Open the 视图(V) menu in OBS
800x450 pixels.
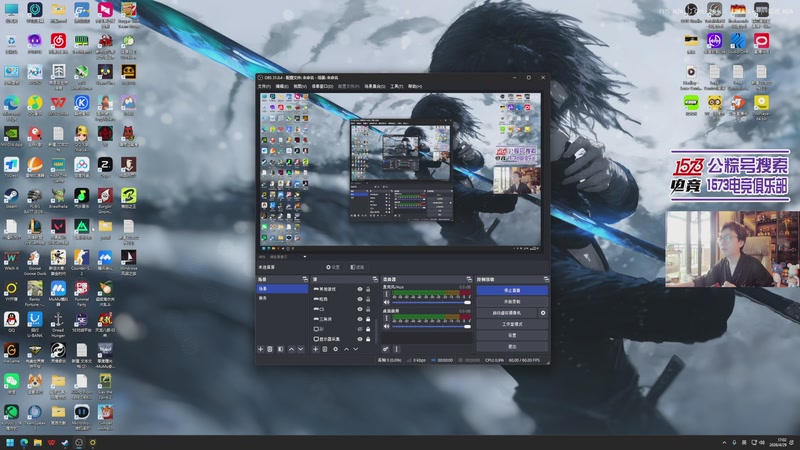tap(300, 86)
